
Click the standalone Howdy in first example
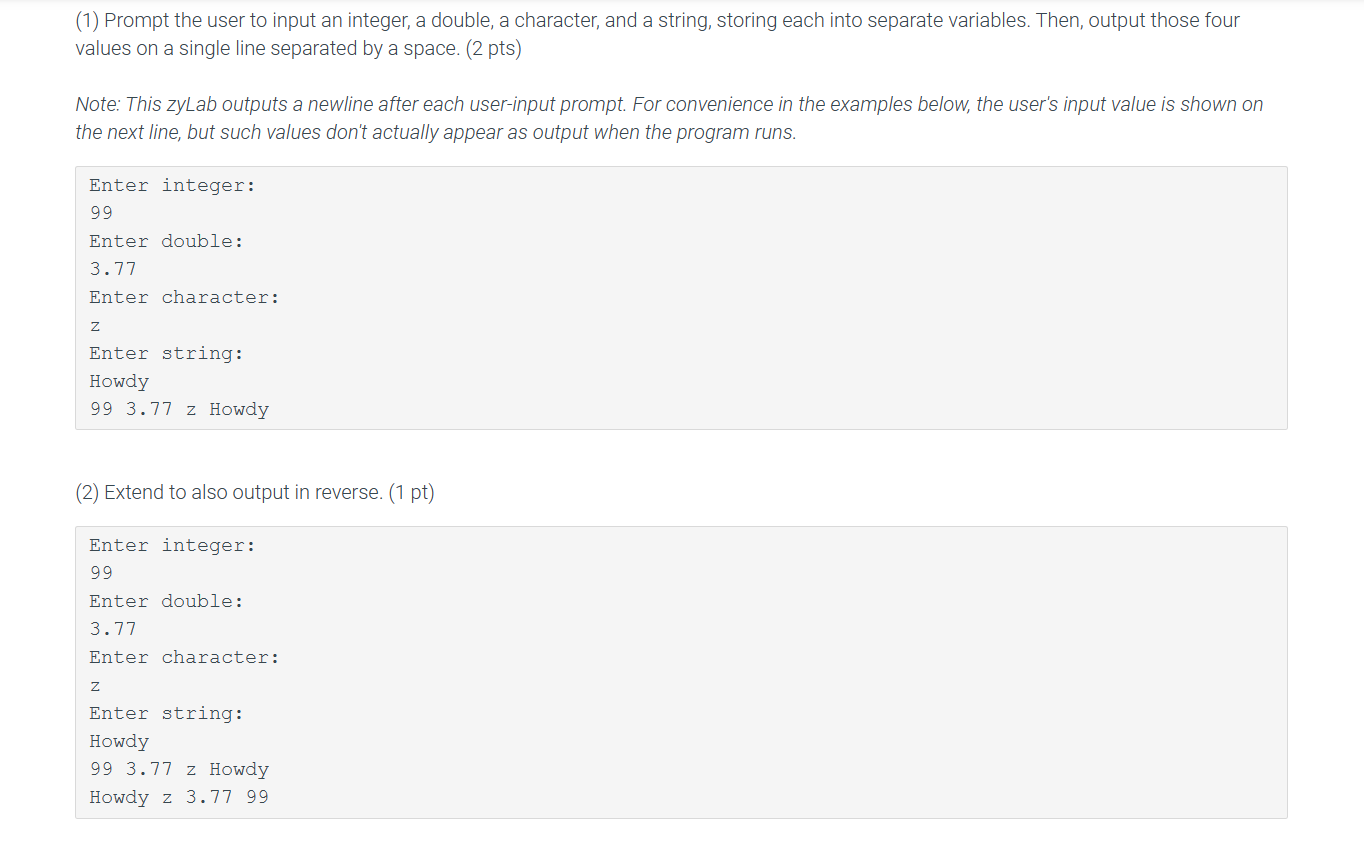pyautogui.click(x=119, y=381)
